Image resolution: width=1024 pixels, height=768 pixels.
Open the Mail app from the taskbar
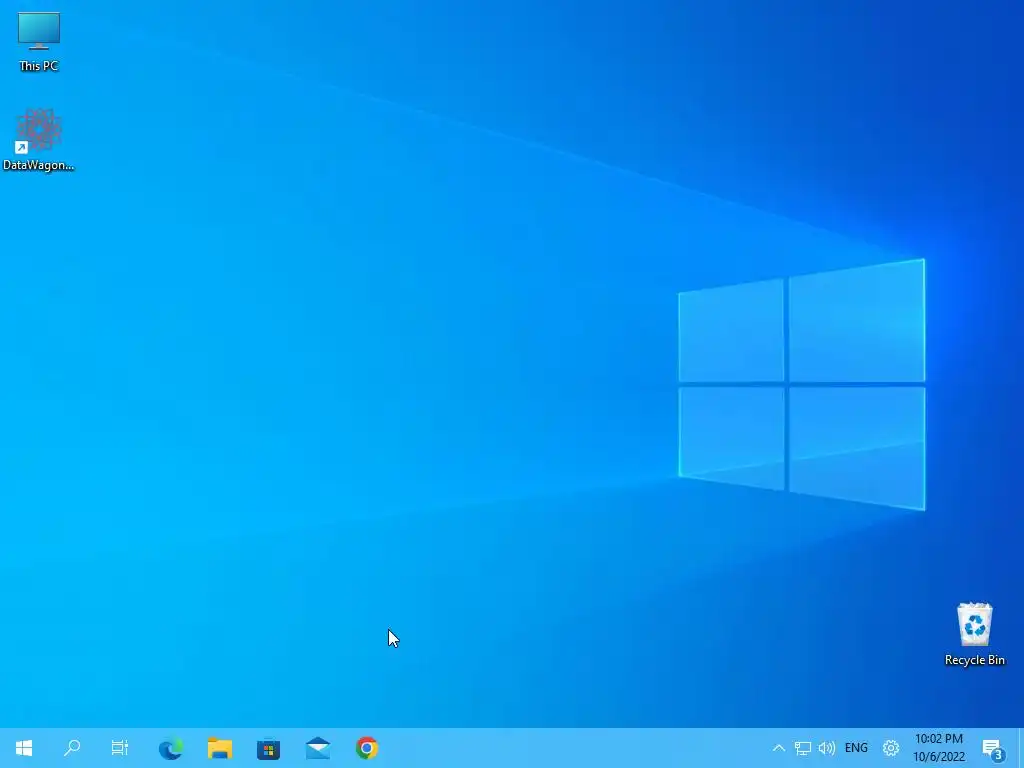tap(317, 748)
